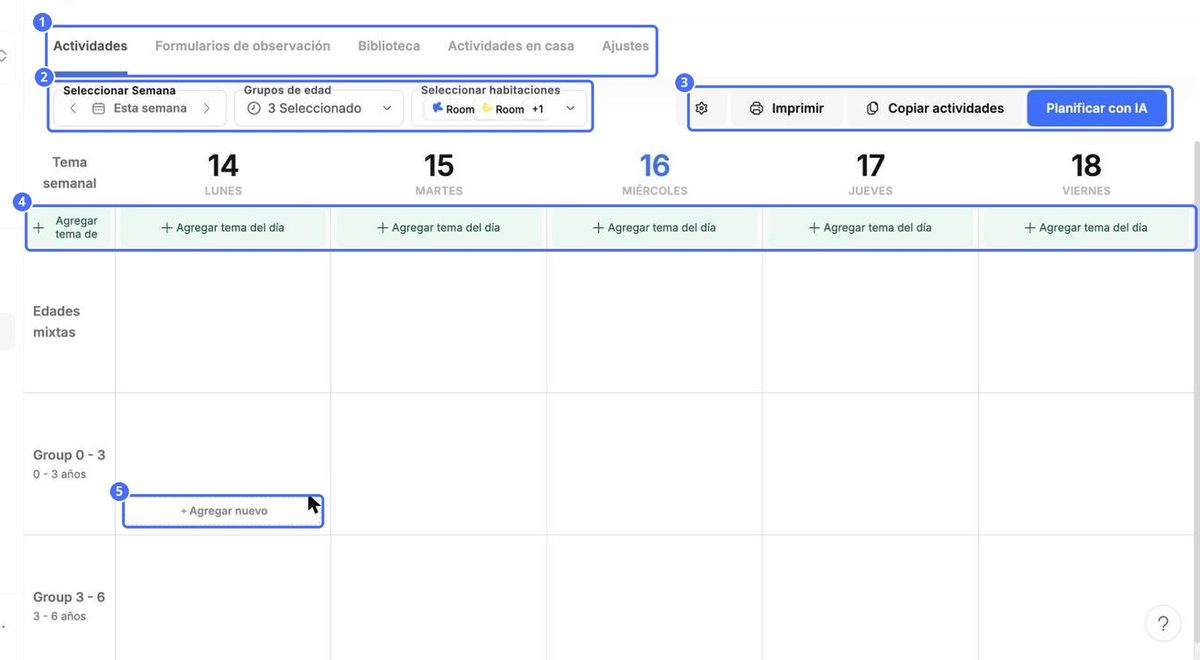Add daily theme for Jueves 17
1200x660 pixels.
pyautogui.click(x=871, y=228)
